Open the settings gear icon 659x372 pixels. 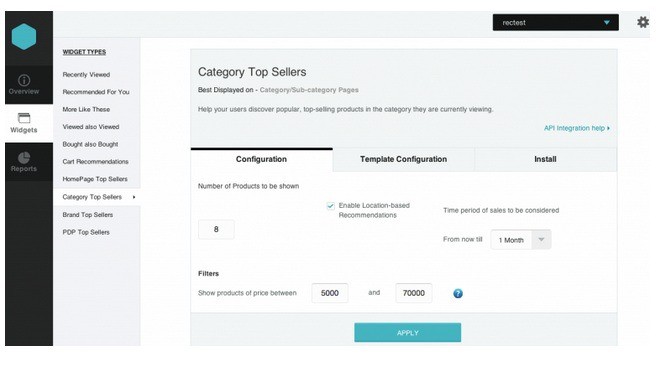[x=643, y=22]
